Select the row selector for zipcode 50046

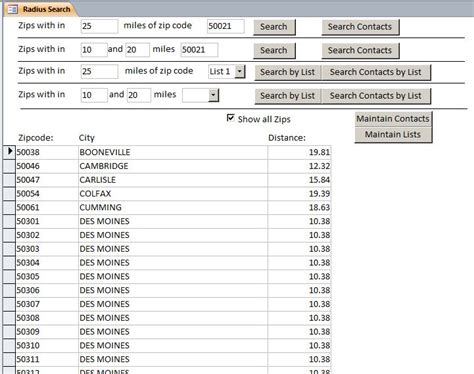coord(9,166)
